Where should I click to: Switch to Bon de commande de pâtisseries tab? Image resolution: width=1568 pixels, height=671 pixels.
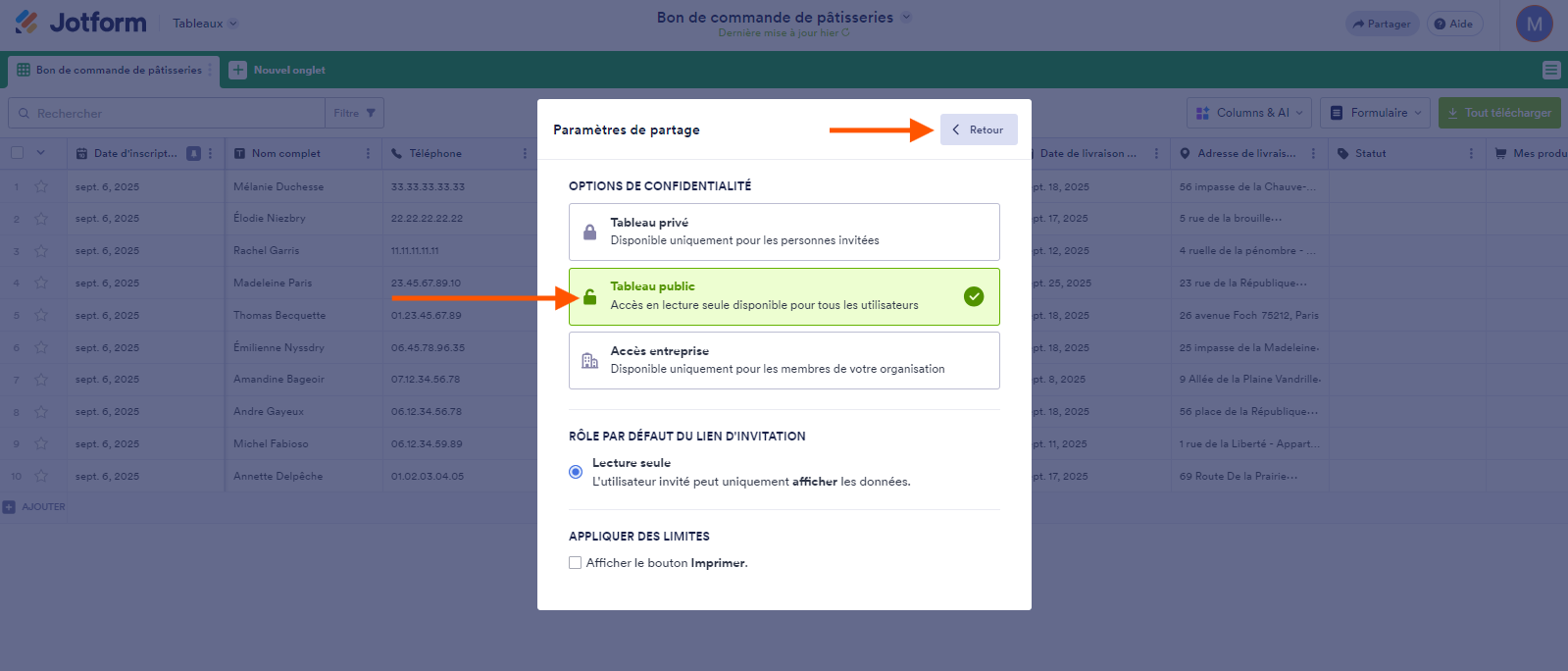(x=114, y=71)
